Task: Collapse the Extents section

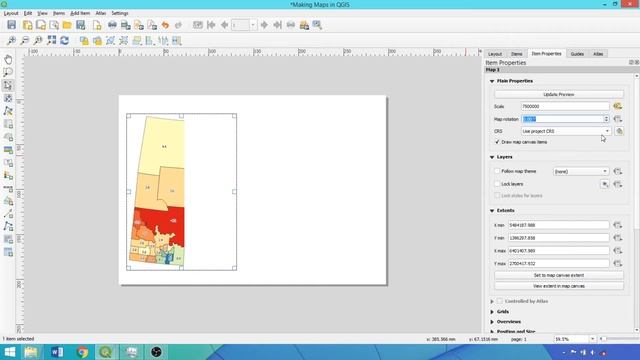Action: pos(492,211)
